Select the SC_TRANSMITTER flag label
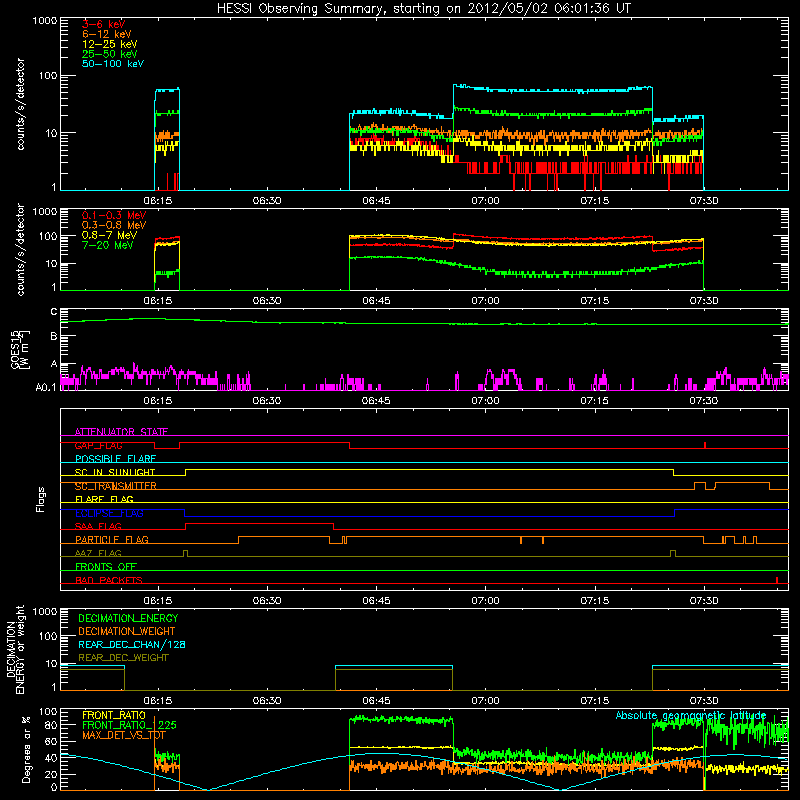This screenshot has height=800, width=800. pyautogui.click(x=116, y=486)
